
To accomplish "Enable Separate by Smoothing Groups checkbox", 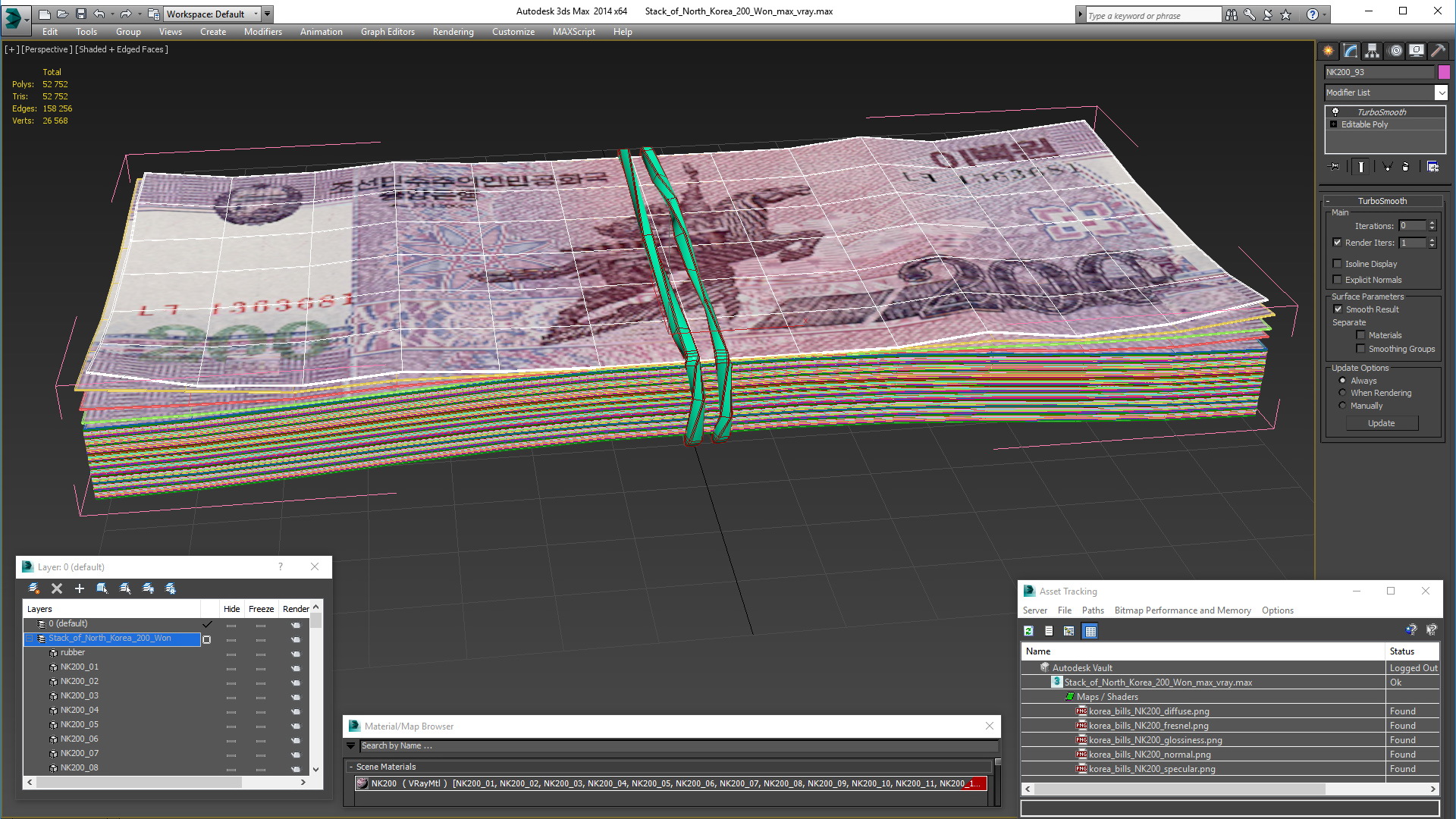I will (1360, 349).
